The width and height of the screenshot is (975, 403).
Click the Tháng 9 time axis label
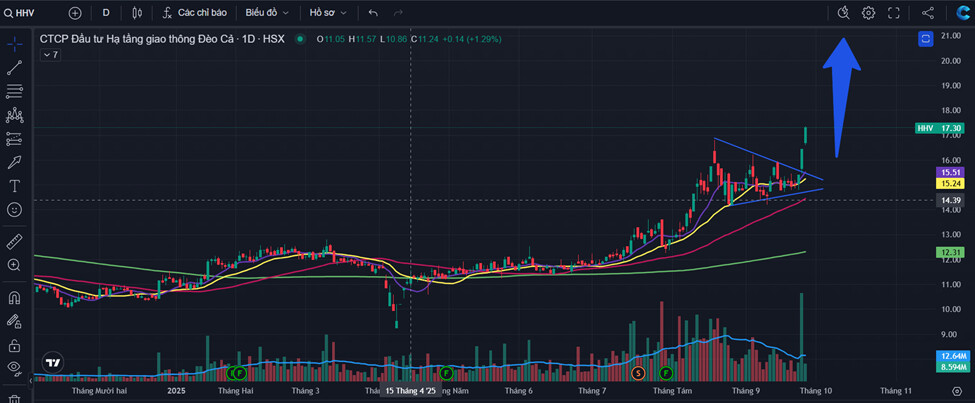[x=746, y=391]
